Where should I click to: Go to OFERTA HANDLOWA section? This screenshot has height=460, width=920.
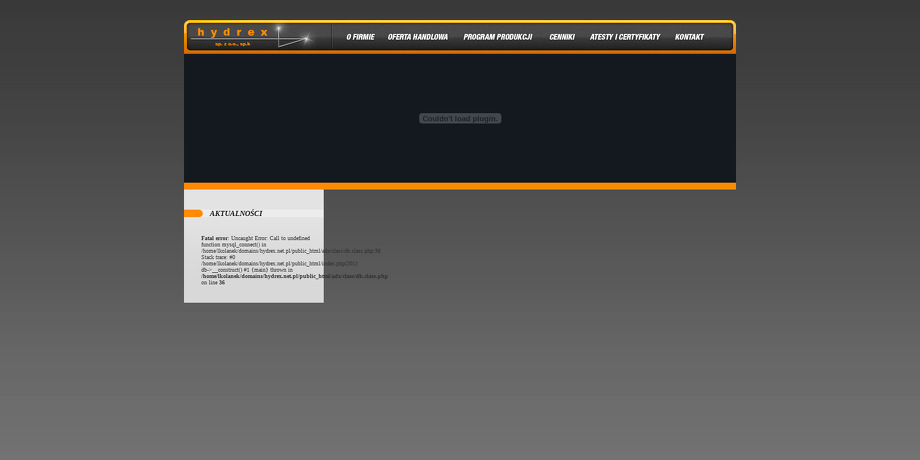418,37
